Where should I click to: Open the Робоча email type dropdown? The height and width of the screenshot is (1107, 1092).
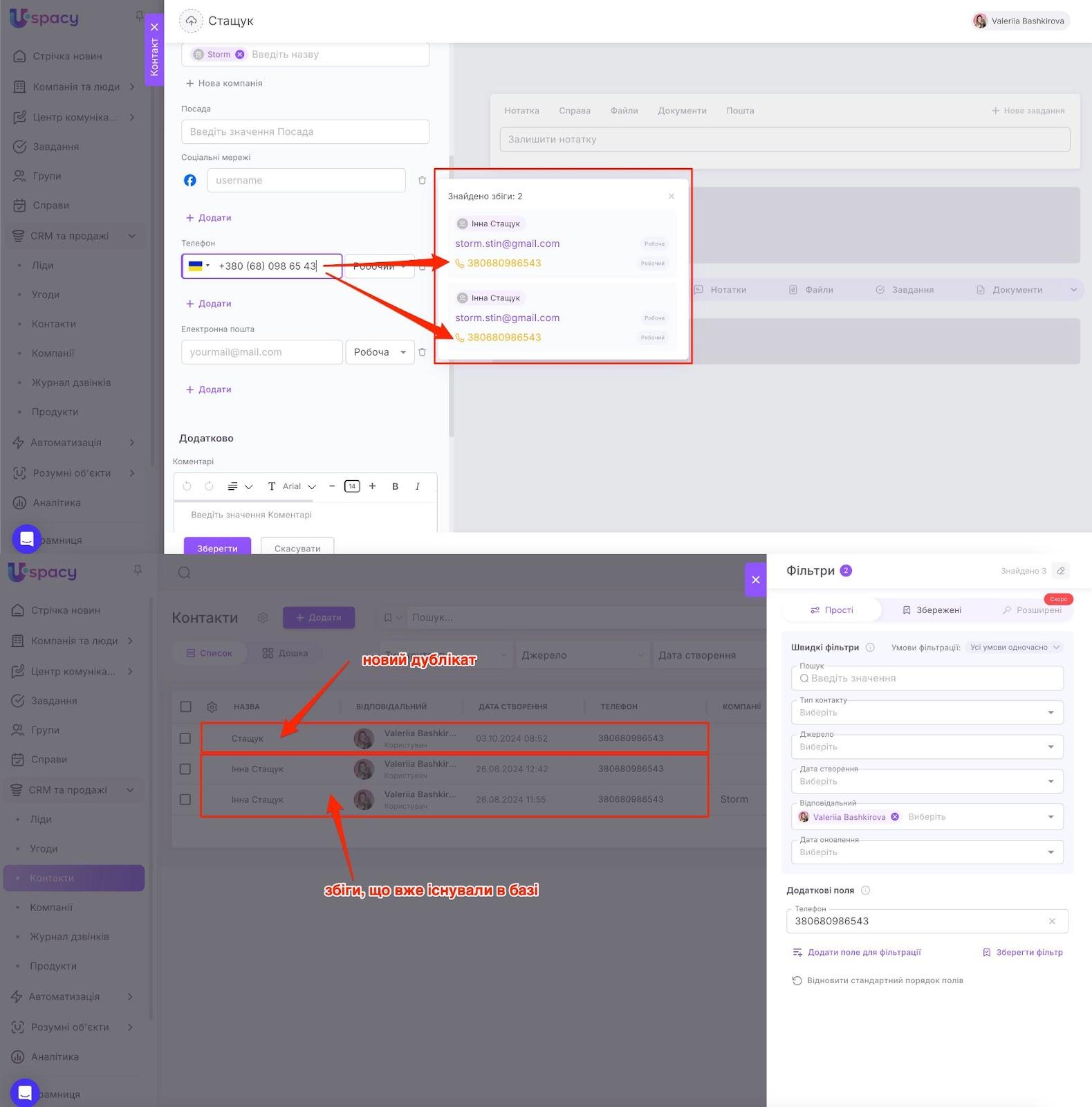pyautogui.click(x=380, y=352)
